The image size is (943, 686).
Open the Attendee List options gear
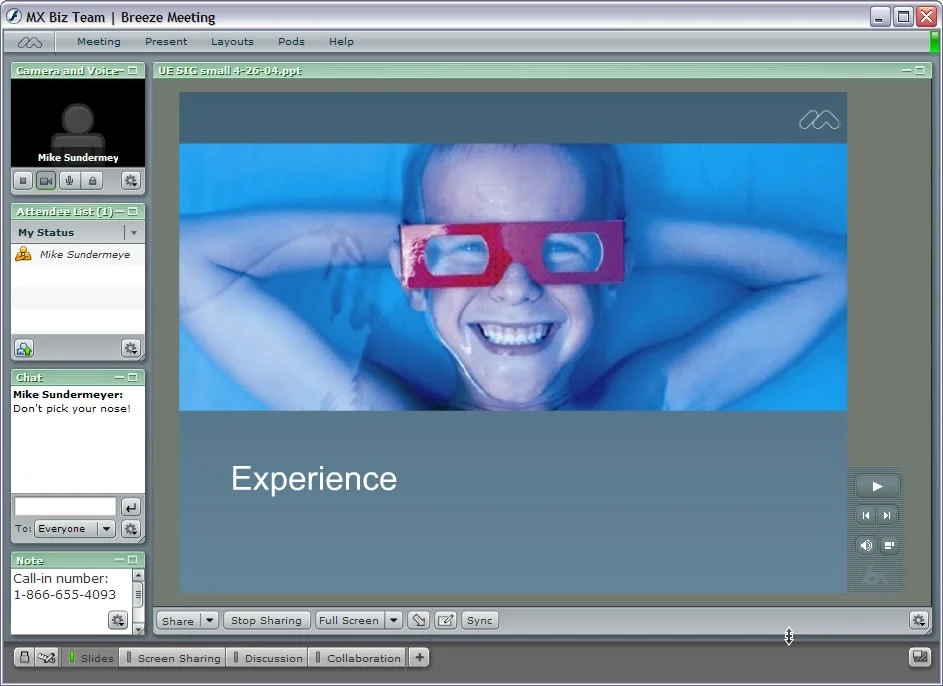(131, 348)
